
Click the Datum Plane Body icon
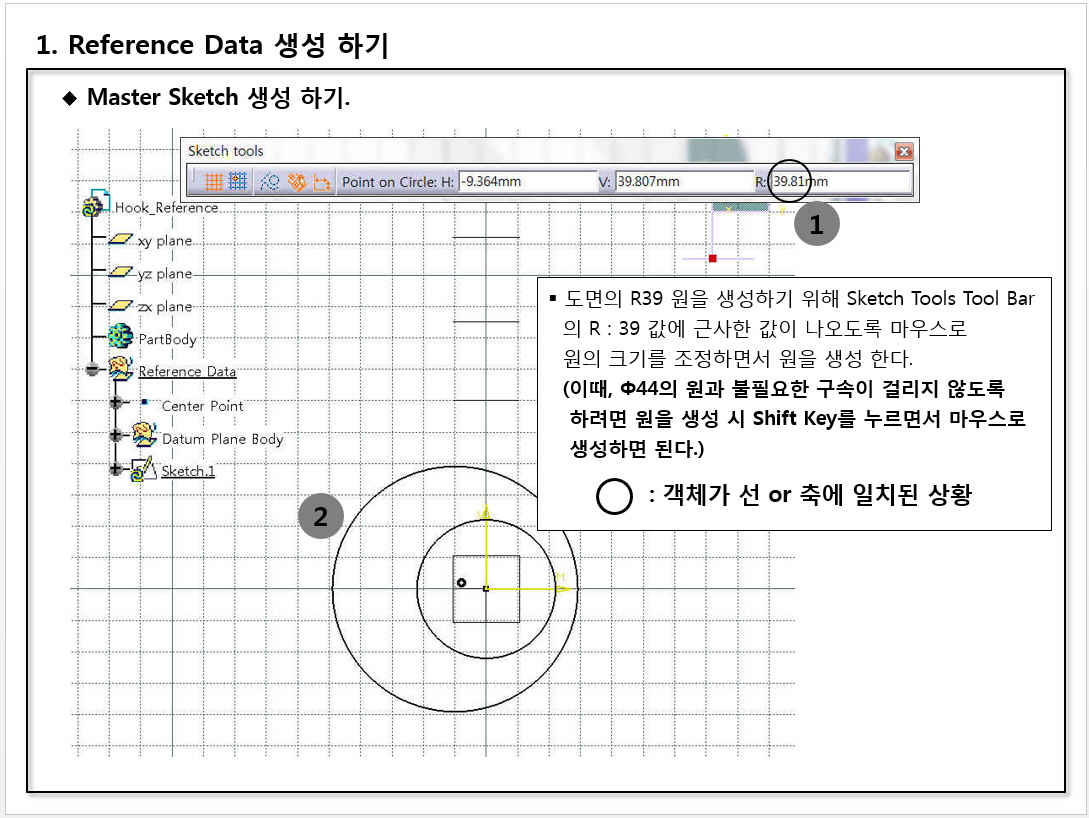pos(144,436)
